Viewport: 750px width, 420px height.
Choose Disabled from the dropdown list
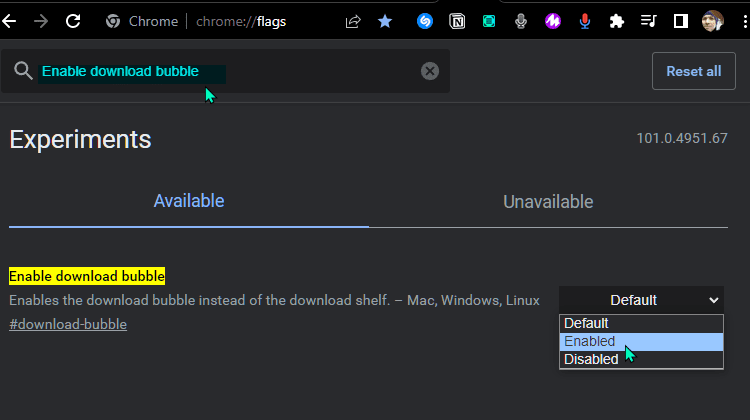(x=641, y=359)
